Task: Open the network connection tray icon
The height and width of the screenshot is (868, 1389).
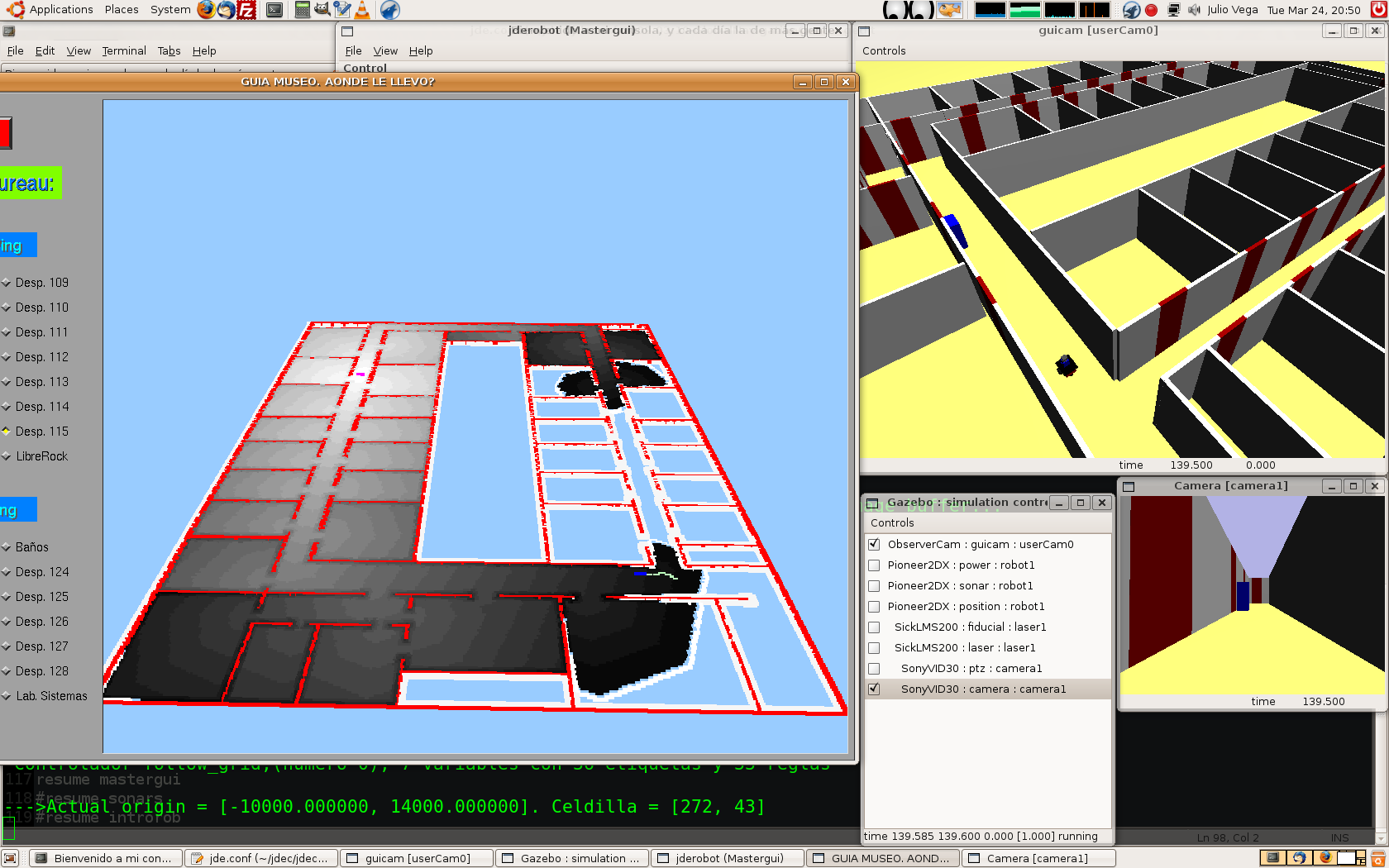Action: (1173, 10)
